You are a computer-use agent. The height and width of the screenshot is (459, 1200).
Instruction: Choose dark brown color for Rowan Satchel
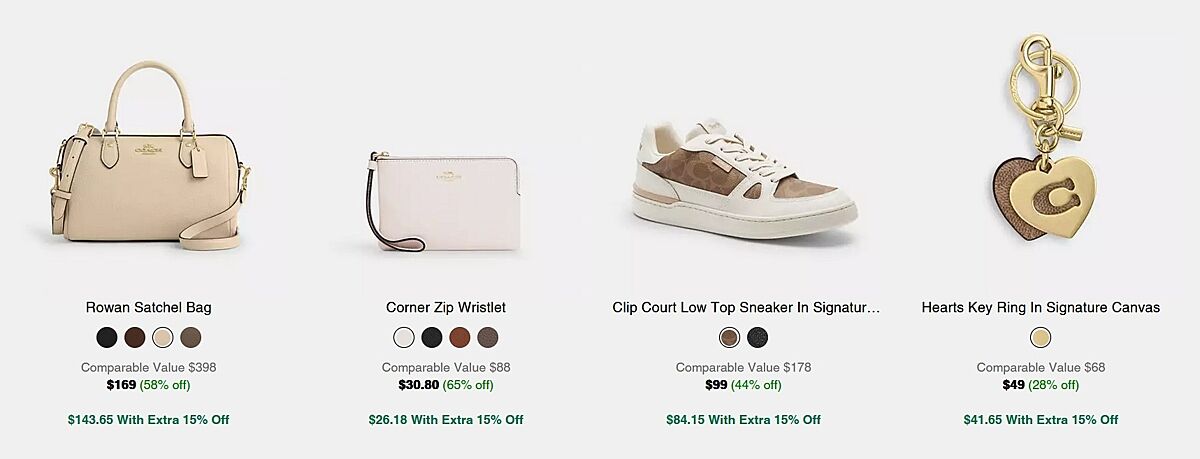point(135,338)
